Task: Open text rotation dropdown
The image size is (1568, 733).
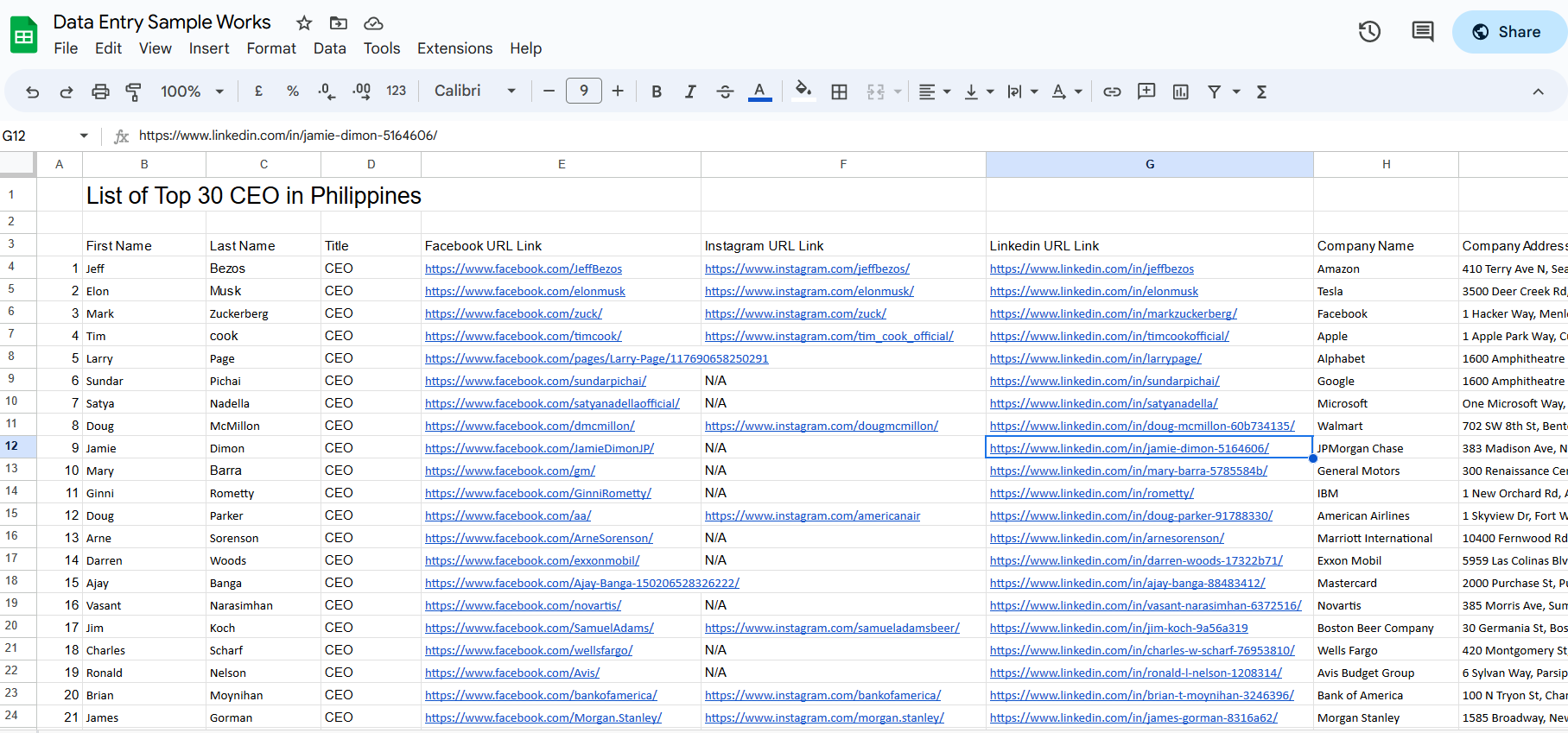Action: coord(1067,92)
